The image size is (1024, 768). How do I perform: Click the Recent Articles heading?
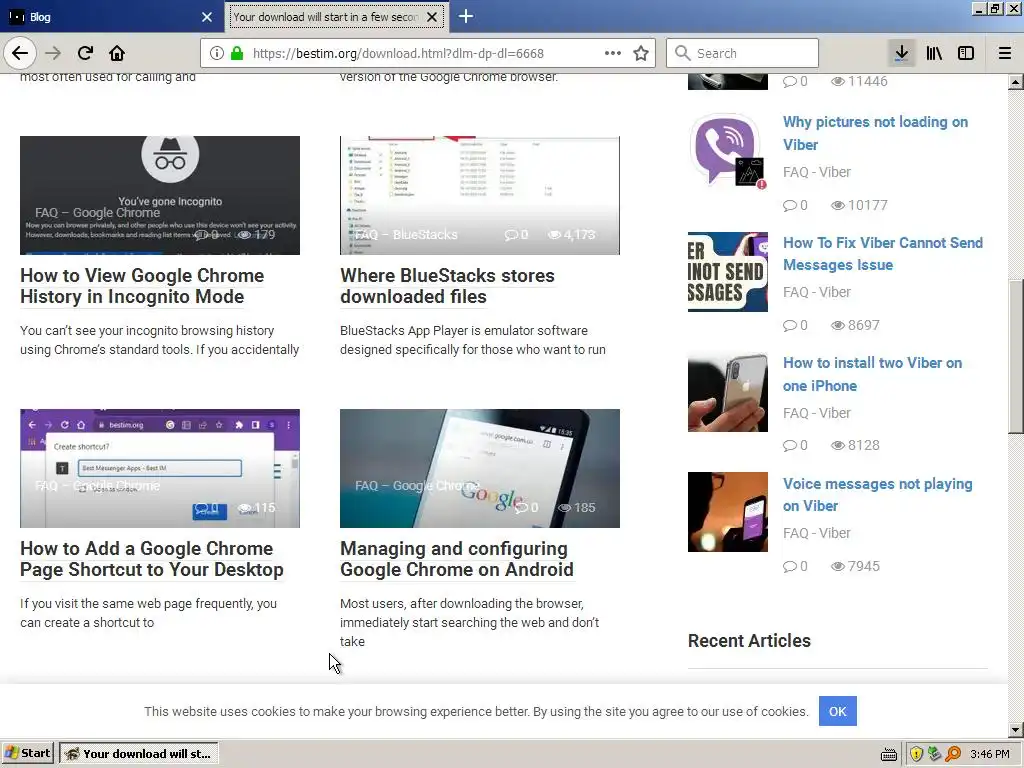click(x=749, y=641)
